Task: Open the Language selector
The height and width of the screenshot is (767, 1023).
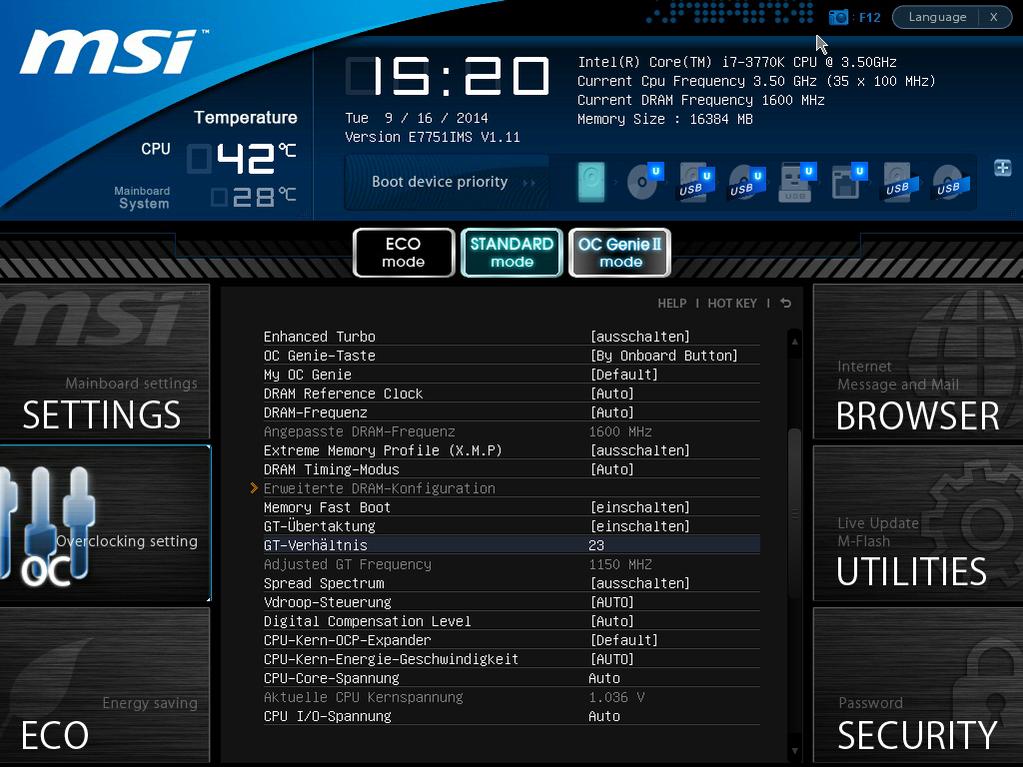Action: (x=937, y=17)
